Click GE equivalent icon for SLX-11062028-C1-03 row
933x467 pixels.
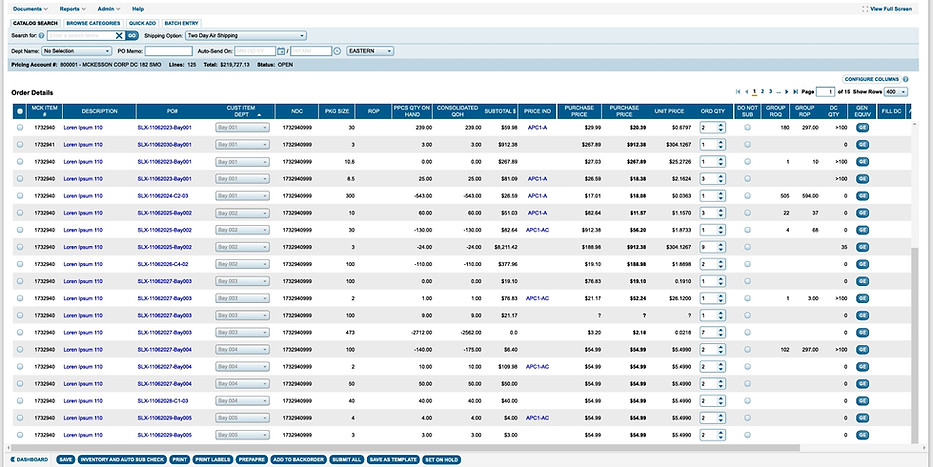(x=862, y=401)
